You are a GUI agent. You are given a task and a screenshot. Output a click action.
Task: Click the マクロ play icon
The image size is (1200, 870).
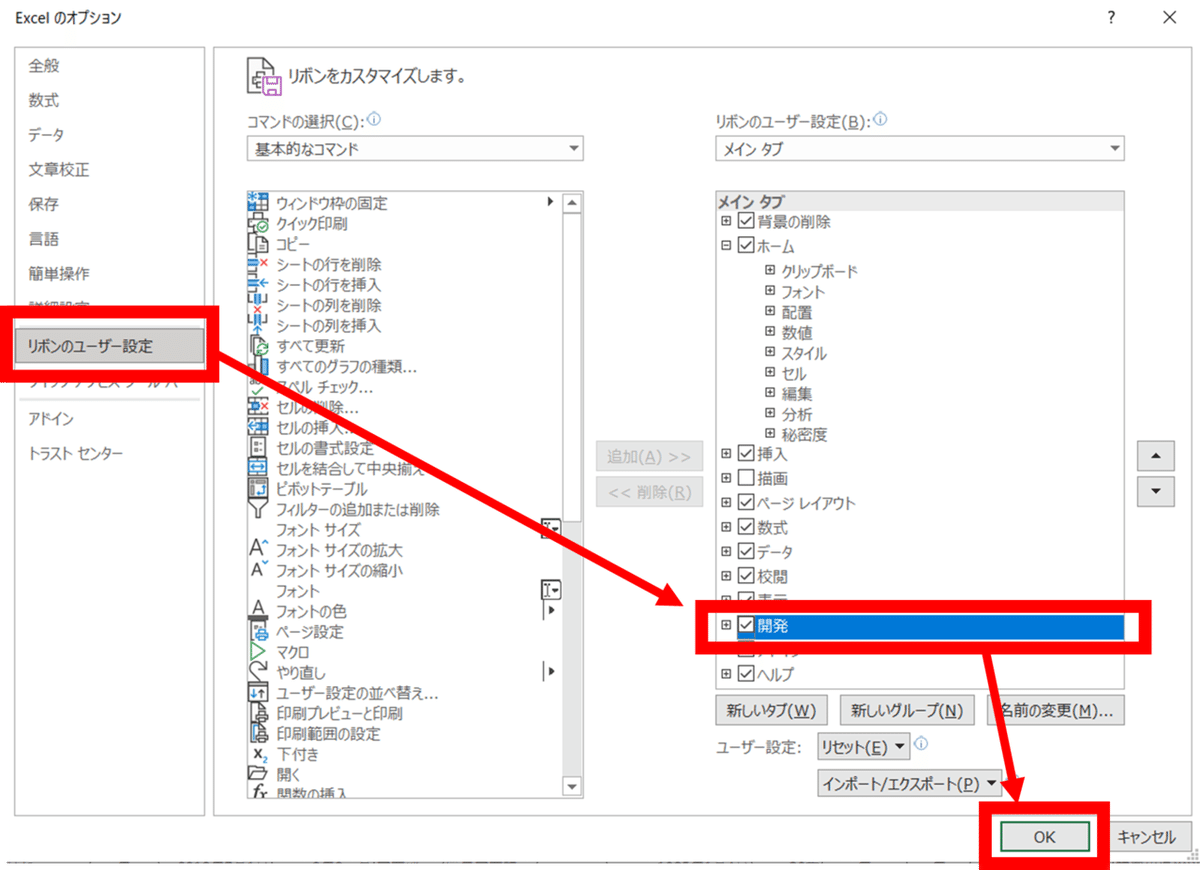[257, 652]
